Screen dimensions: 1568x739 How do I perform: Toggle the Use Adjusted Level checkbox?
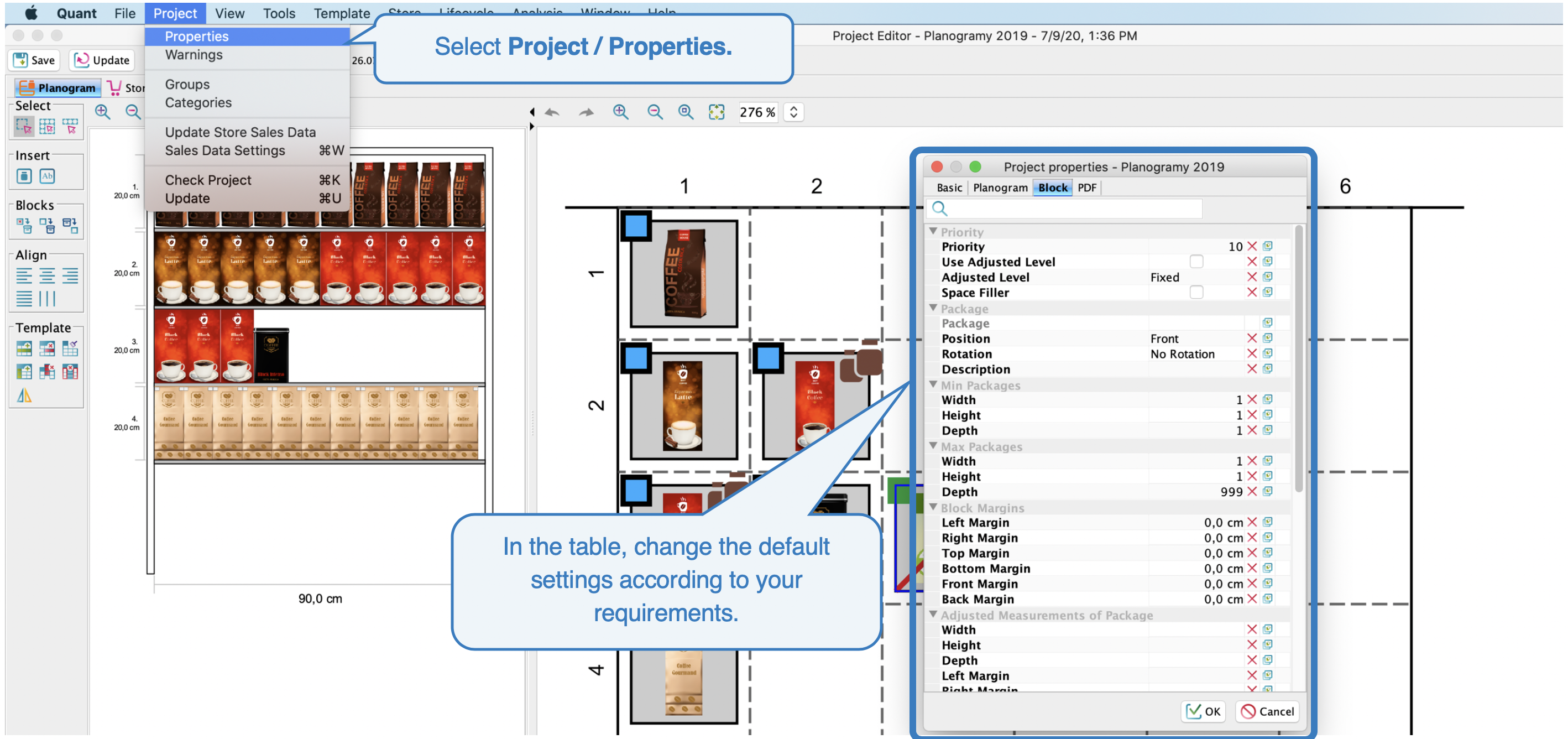tap(1196, 262)
